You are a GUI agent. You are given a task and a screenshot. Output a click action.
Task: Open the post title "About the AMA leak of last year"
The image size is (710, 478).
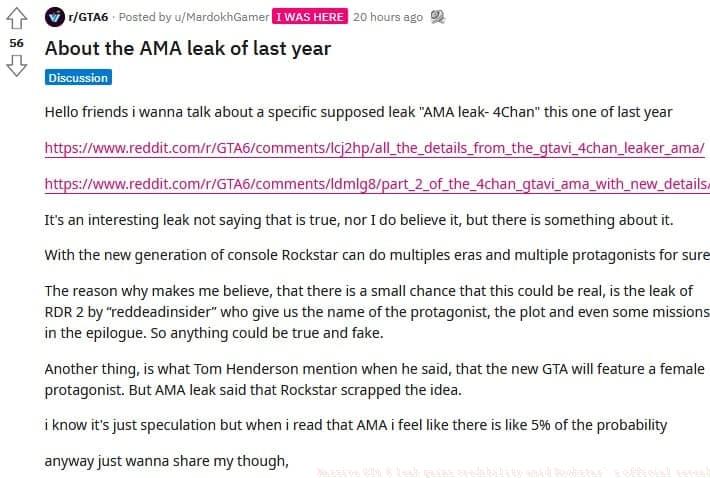[188, 48]
